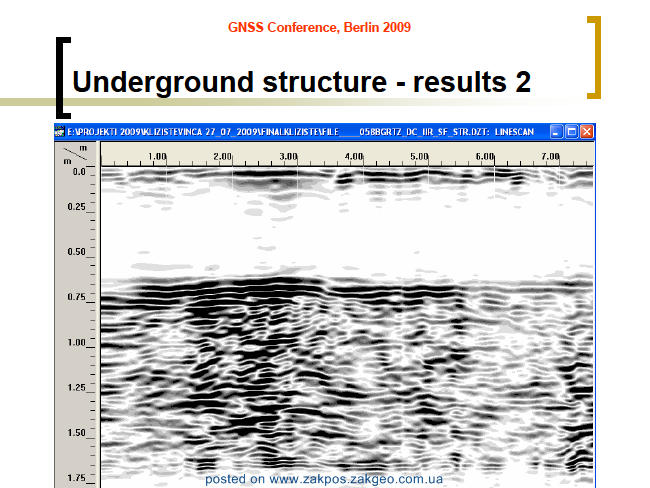This screenshot has height=488, width=650.
Task: Click the 1.00 mark on horizontal ruler
Action: (x=158, y=156)
